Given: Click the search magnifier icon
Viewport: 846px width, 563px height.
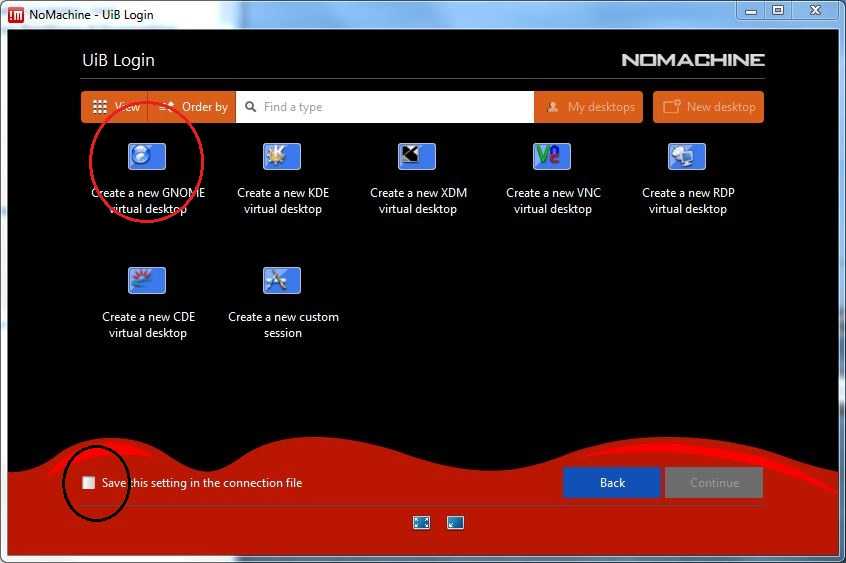Looking at the screenshot, I should [x=250, y=107].
